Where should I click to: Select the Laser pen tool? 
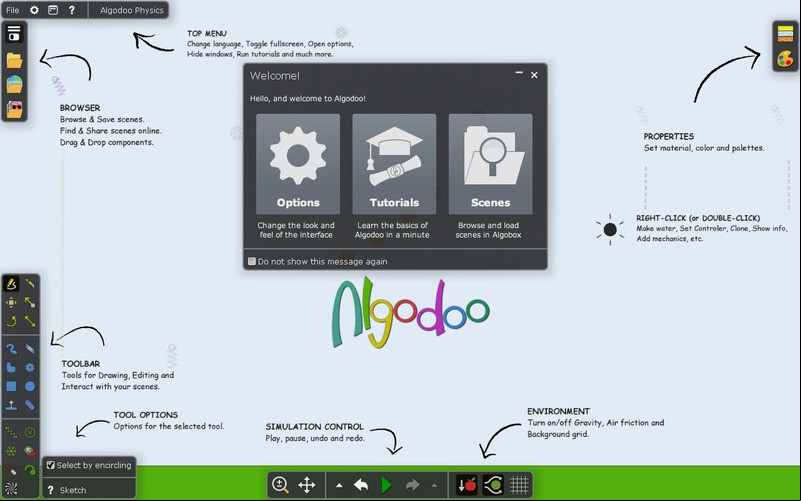(11, 470)
